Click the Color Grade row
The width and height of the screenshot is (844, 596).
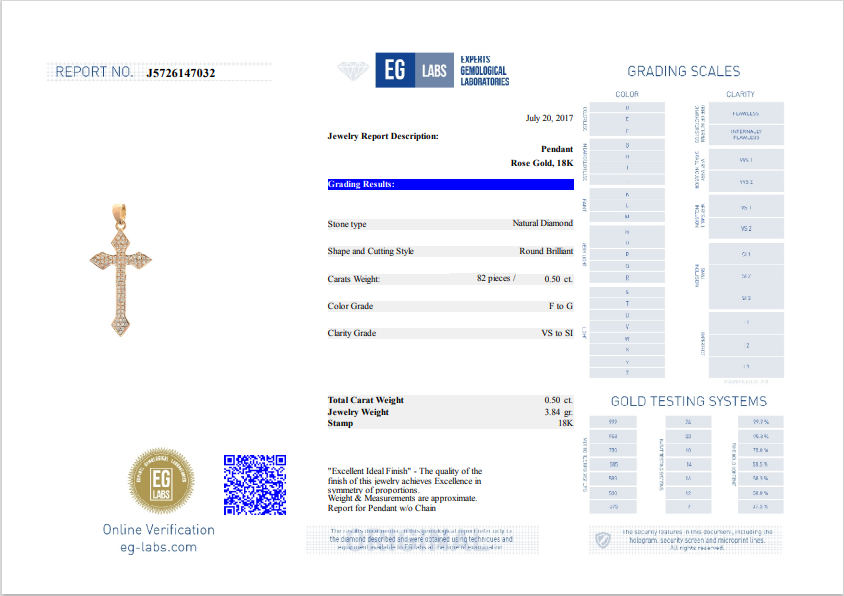pos(450,306)
